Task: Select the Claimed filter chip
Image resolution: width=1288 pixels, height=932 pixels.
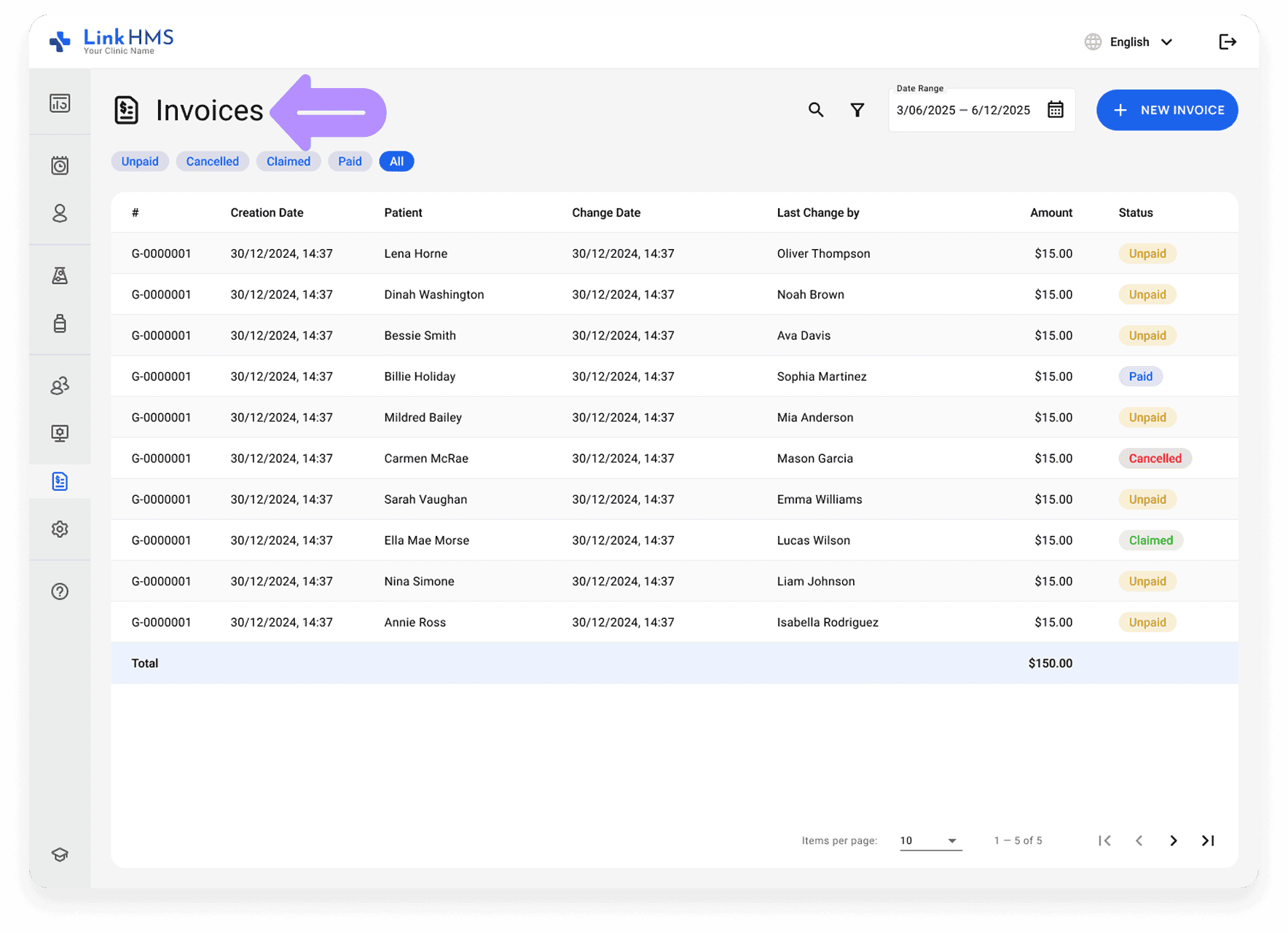Action: coord(288,161)
